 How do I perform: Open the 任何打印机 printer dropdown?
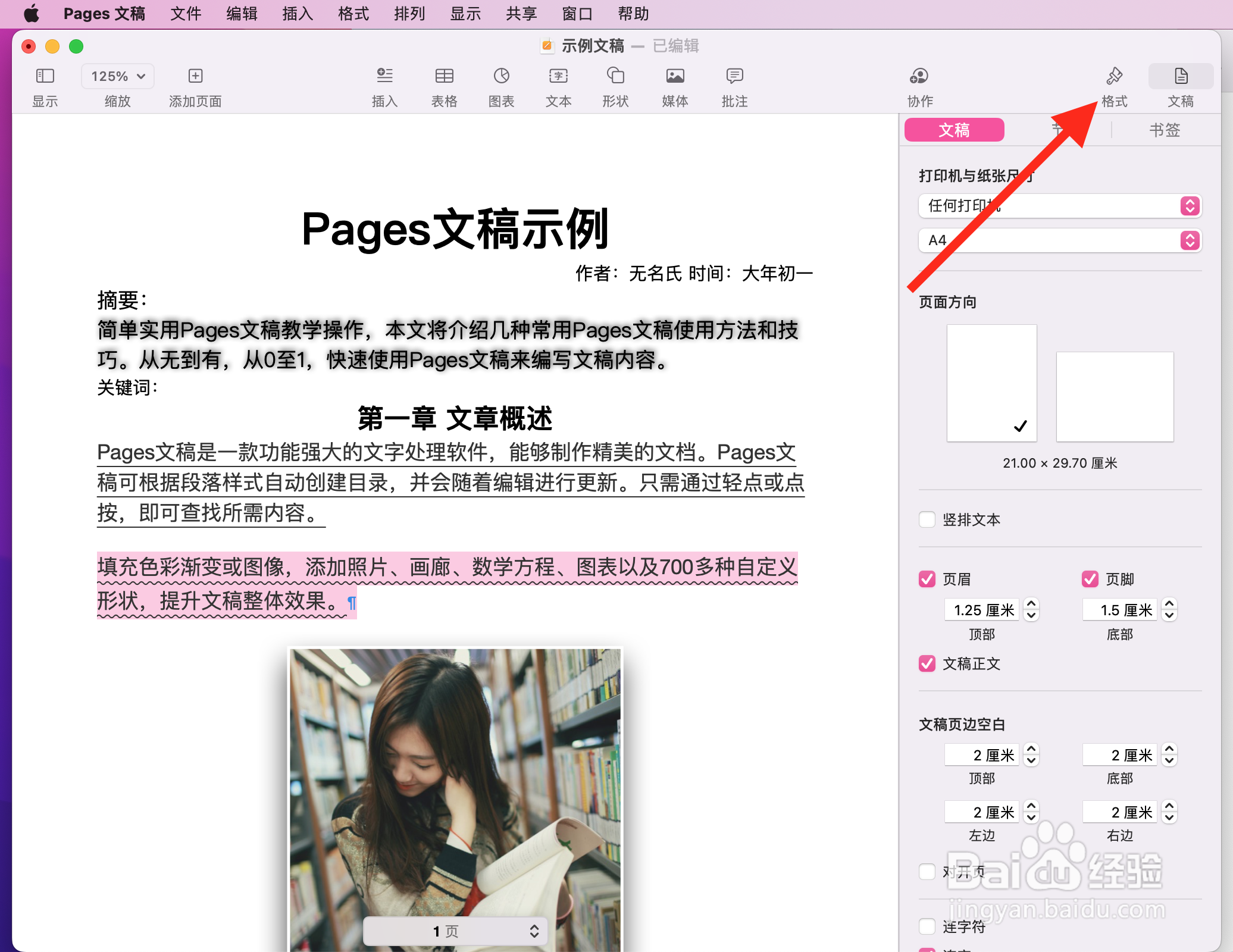pyautogui.click(x=1060, y=206)
